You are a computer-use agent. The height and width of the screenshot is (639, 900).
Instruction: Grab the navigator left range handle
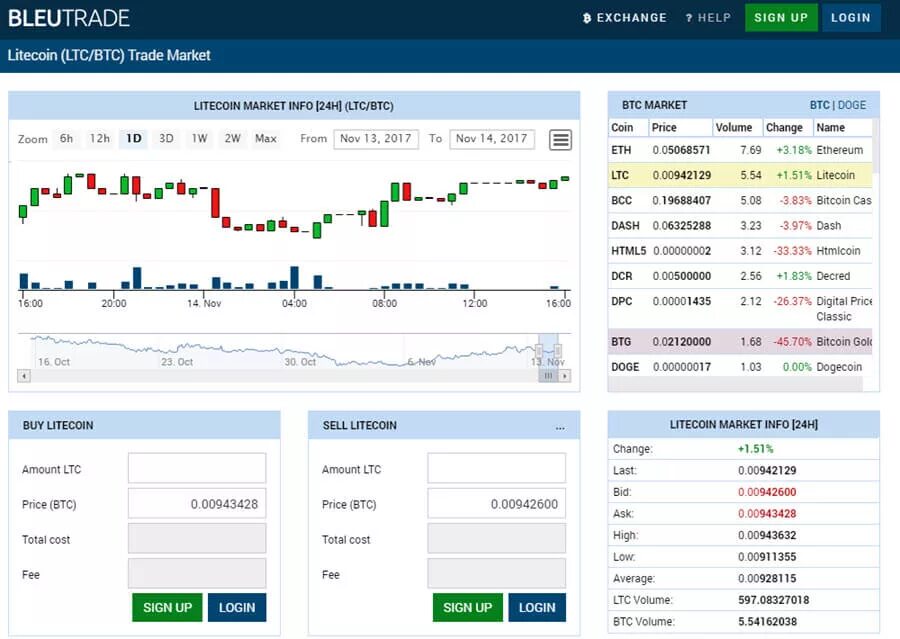(x=539, y=350)
